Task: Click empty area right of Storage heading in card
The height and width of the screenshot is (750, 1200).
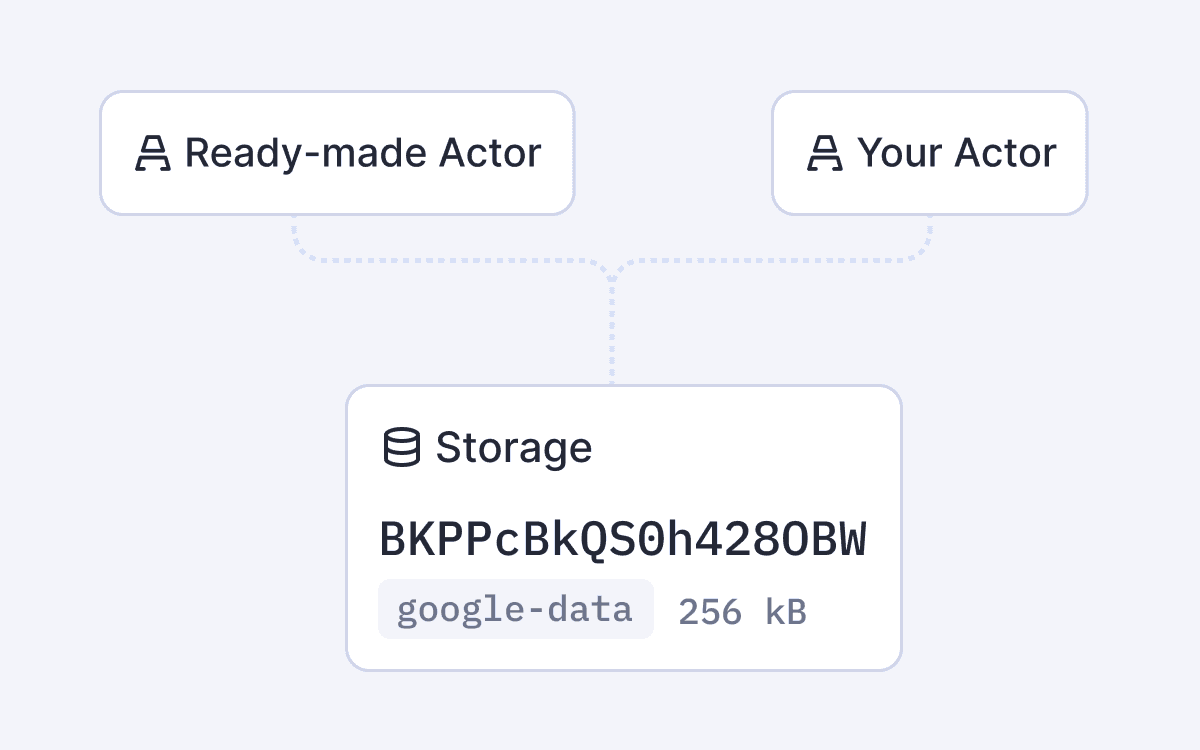Action: (x=740, y=447)
